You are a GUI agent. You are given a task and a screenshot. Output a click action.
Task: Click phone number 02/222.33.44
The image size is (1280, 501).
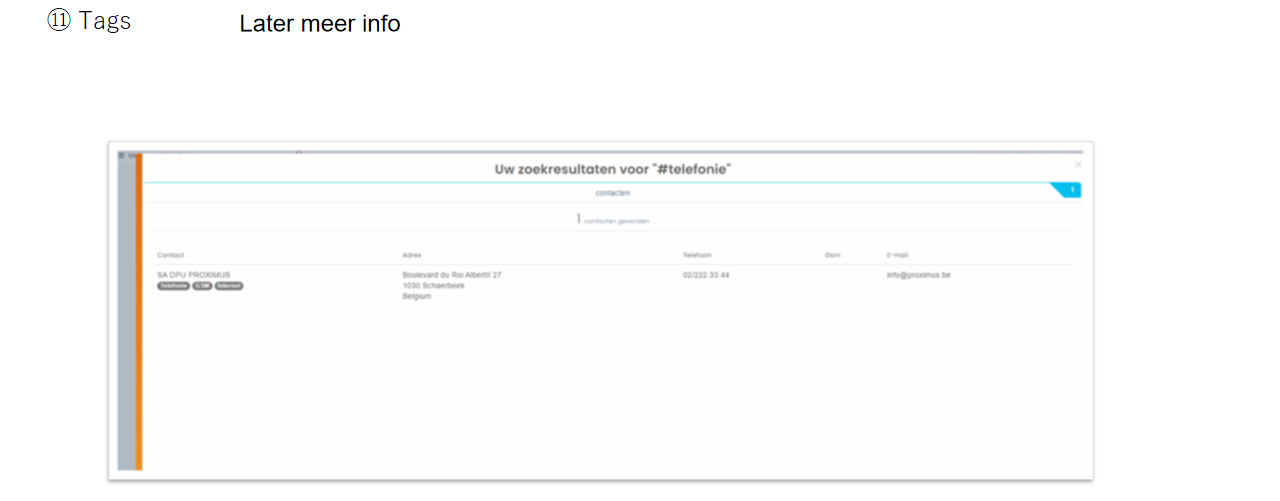pyautogui.click(x=706, y=275)
